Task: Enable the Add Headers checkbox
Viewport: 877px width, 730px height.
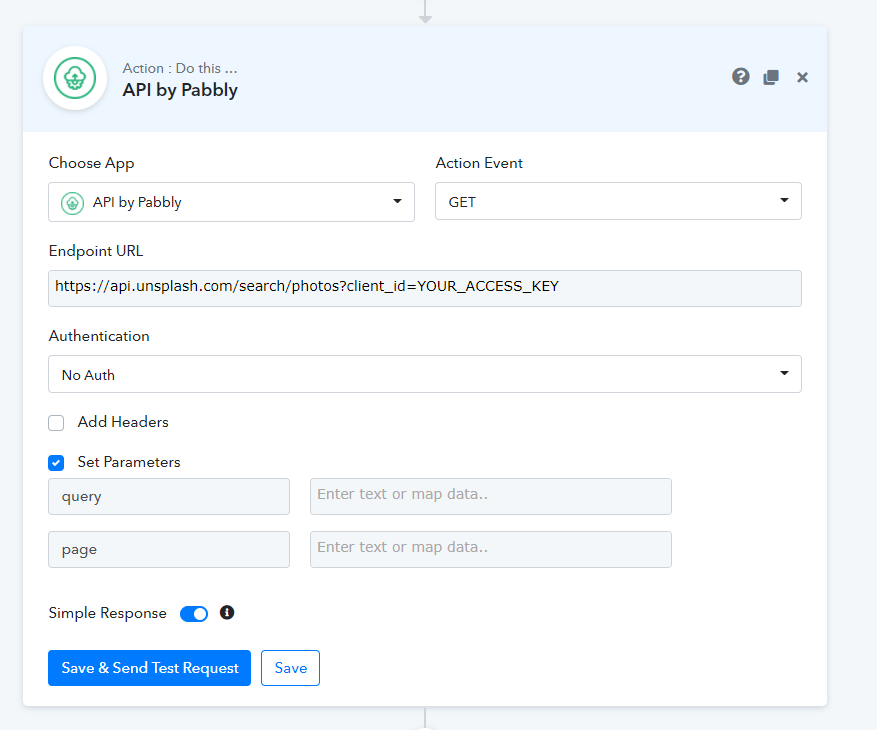Action: (56, 423)
